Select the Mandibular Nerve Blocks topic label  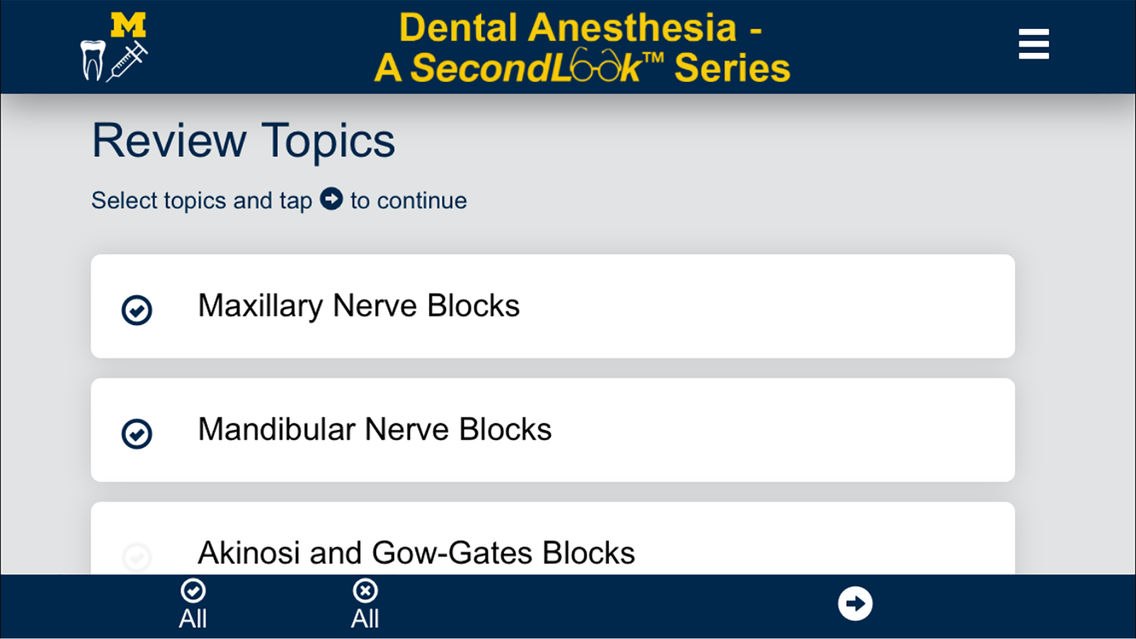click(x=374, y=429)
